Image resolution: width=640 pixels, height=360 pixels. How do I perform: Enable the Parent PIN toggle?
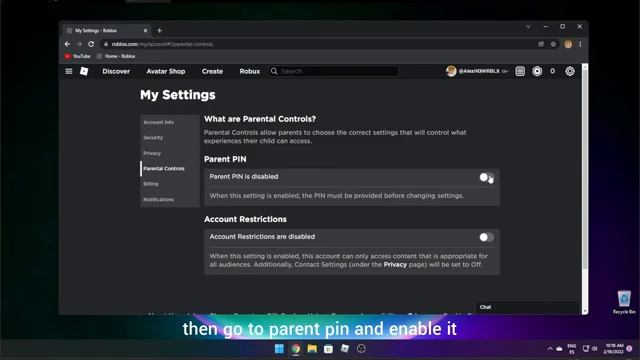tap(486, 177)
